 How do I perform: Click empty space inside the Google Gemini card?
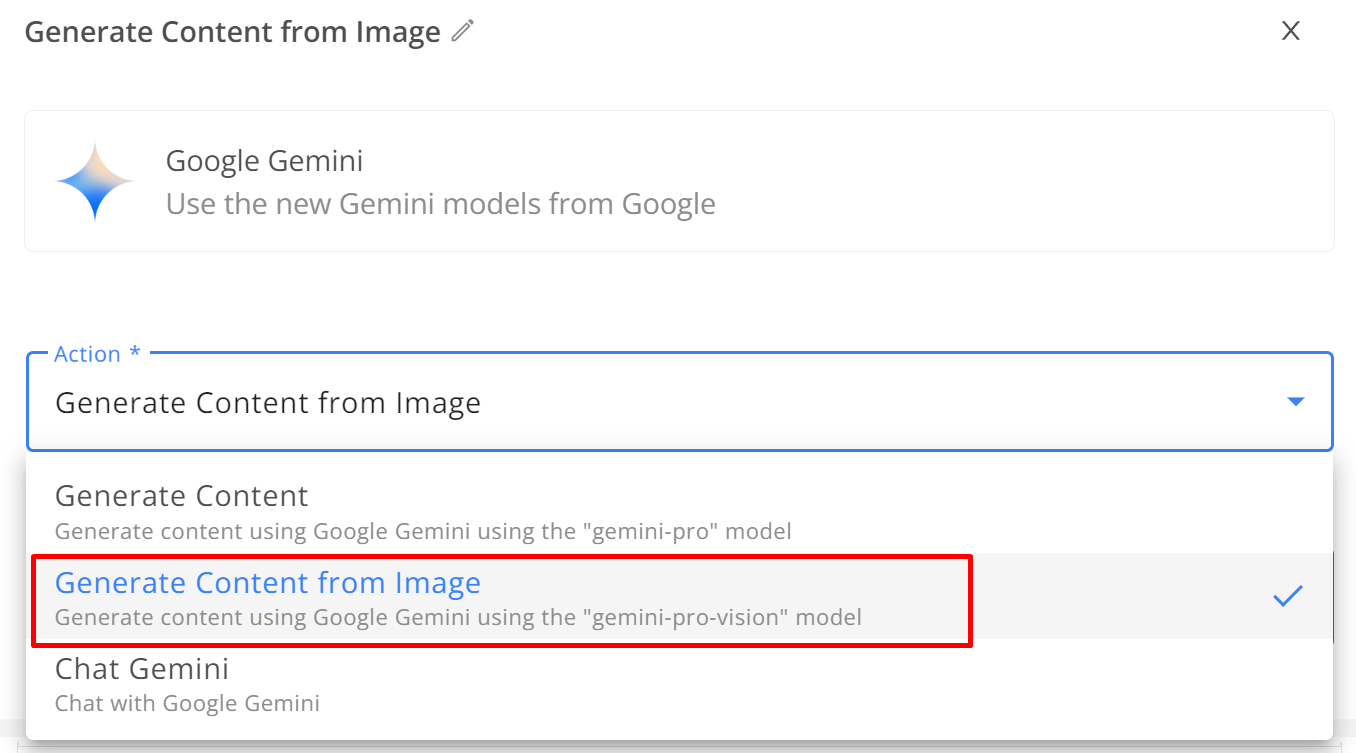tap(1020, 181)
